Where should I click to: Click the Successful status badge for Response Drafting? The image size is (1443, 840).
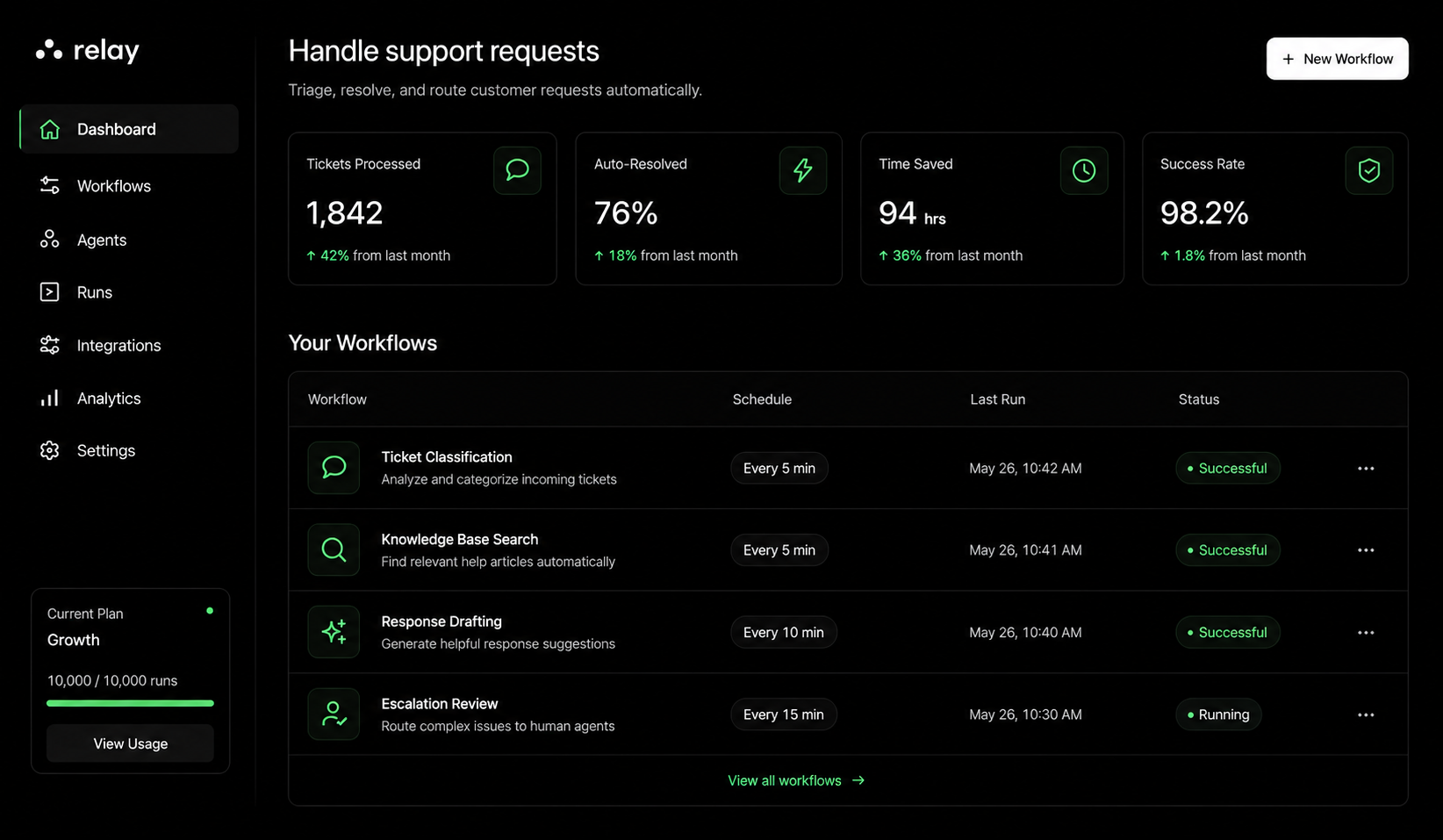(1227, 632)
